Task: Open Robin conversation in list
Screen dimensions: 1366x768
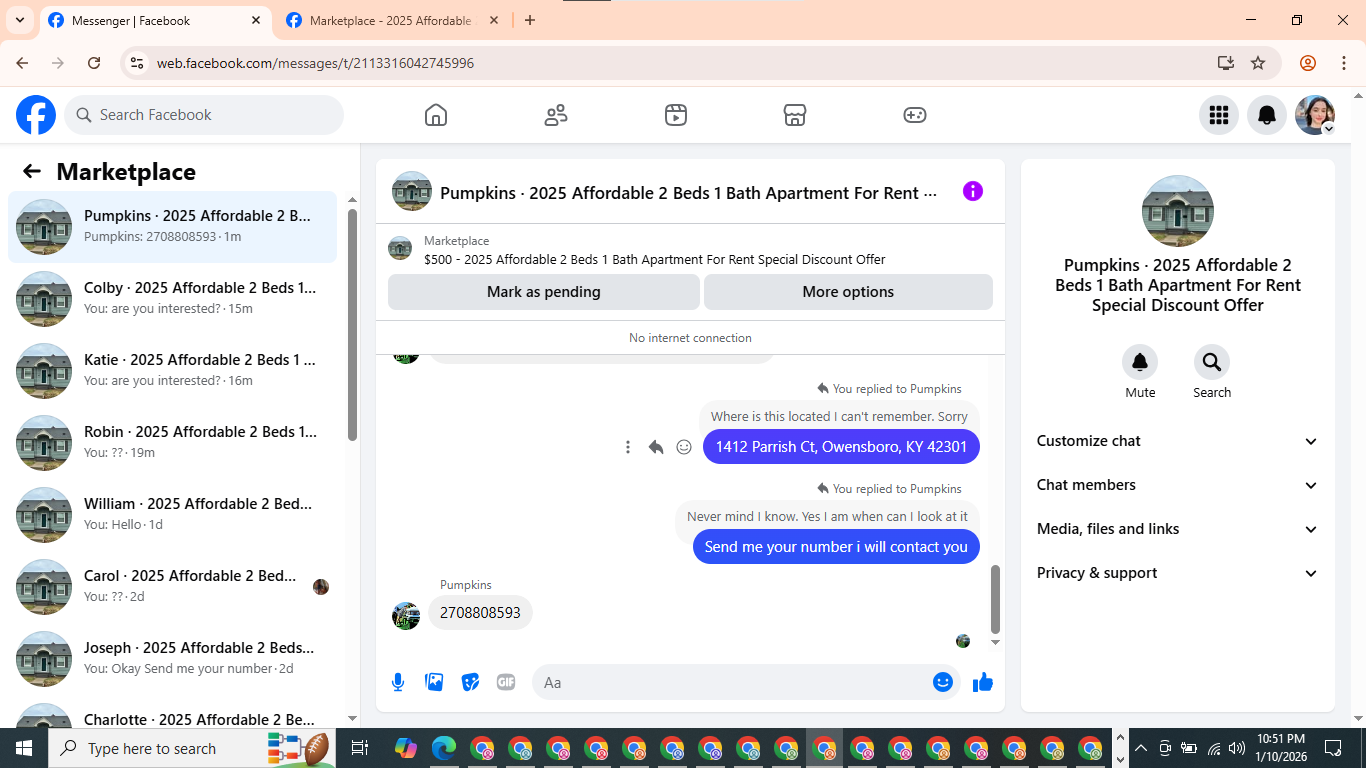Action: click(173, 443)
